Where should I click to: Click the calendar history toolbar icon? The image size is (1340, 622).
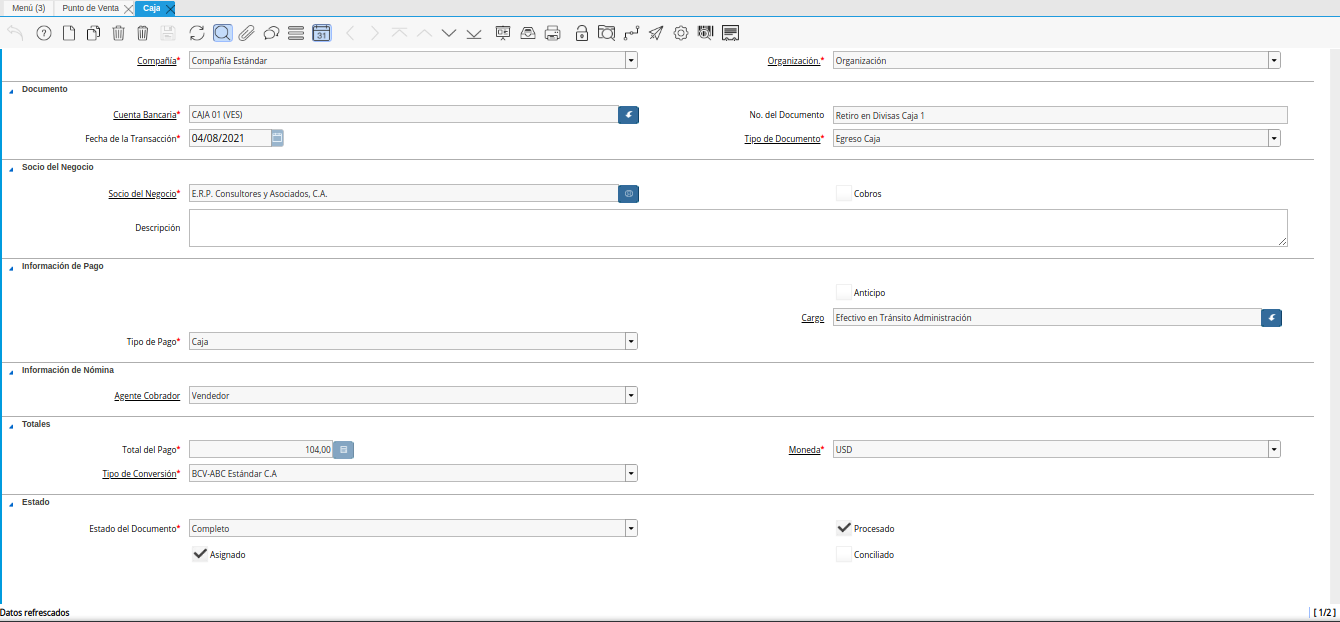point(321,33)
